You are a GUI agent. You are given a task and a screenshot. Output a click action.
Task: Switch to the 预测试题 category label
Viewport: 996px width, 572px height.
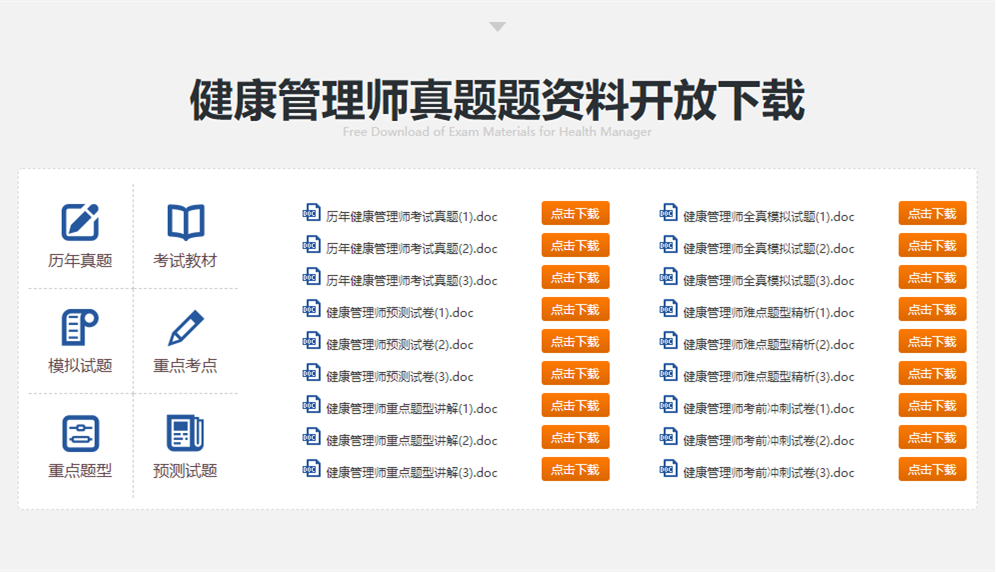(185, 471)
